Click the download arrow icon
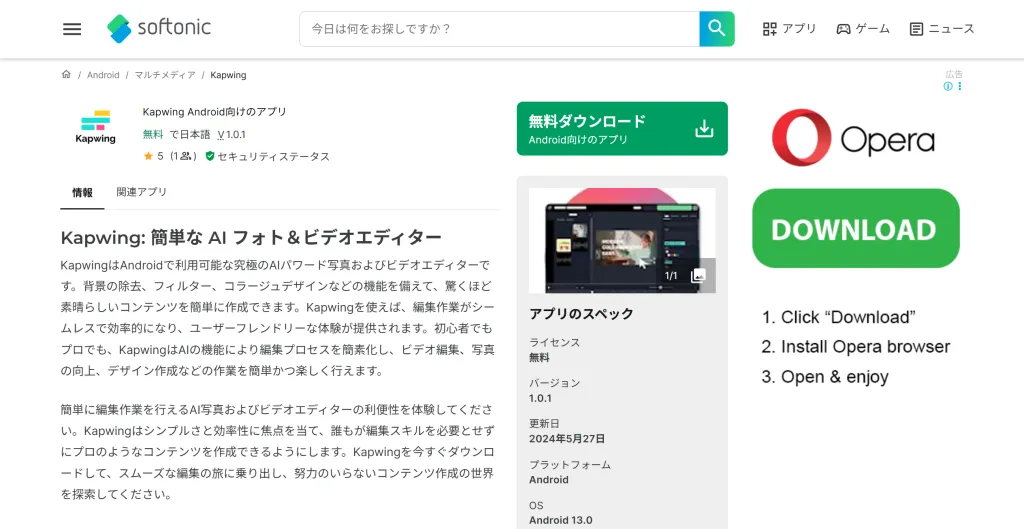 point(704,129)
